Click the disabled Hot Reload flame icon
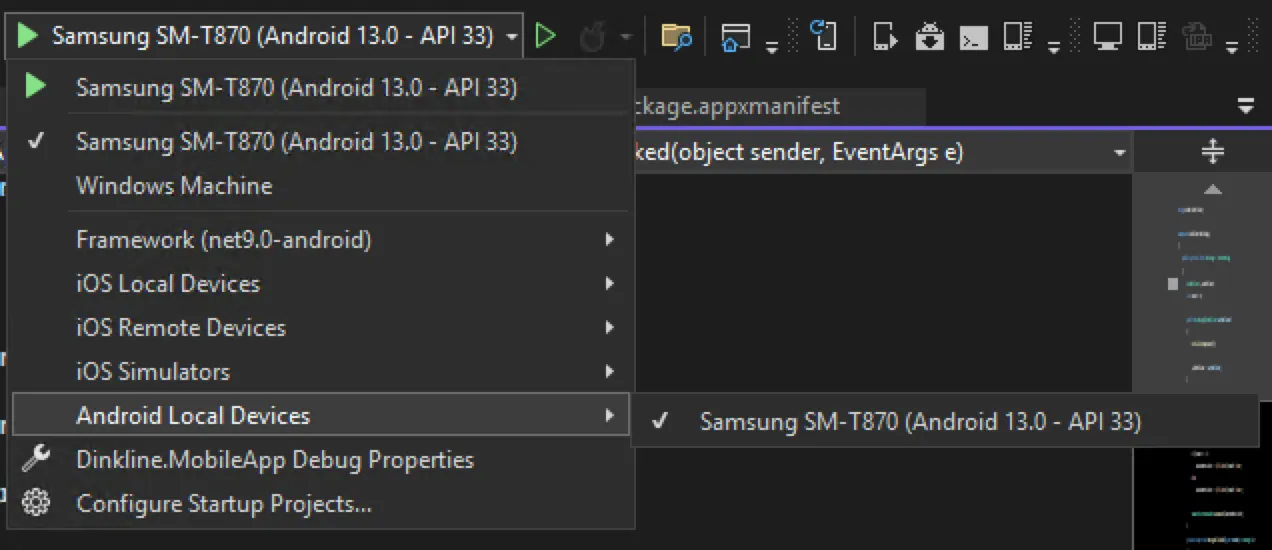Viewport: 1272px width, 550px height. pos(593,38)
